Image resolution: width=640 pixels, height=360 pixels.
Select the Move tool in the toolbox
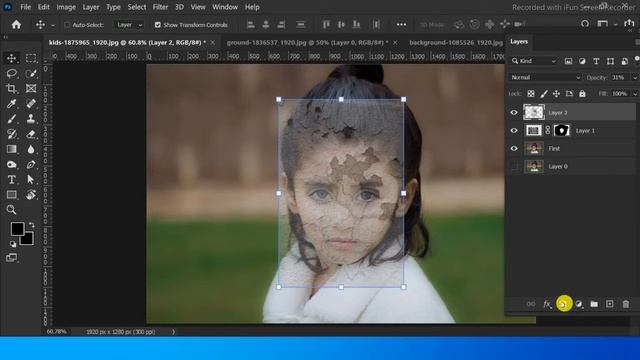pyautogui.click(x=11, y=58)
